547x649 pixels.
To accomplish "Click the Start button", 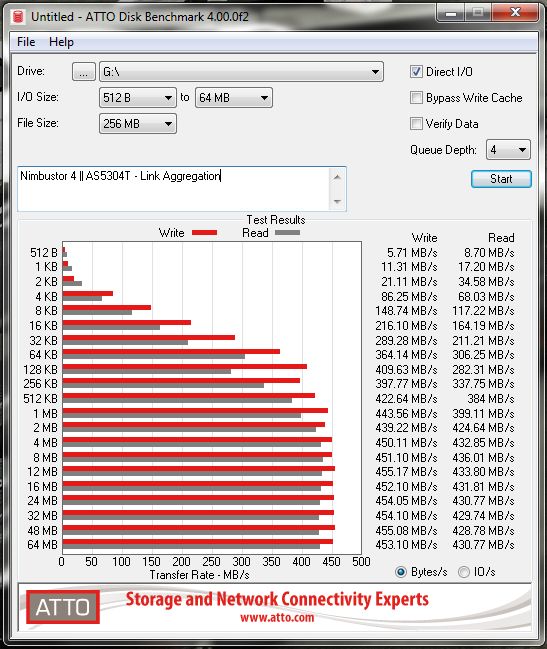I will pyautogui.click(x=501, y=179).
